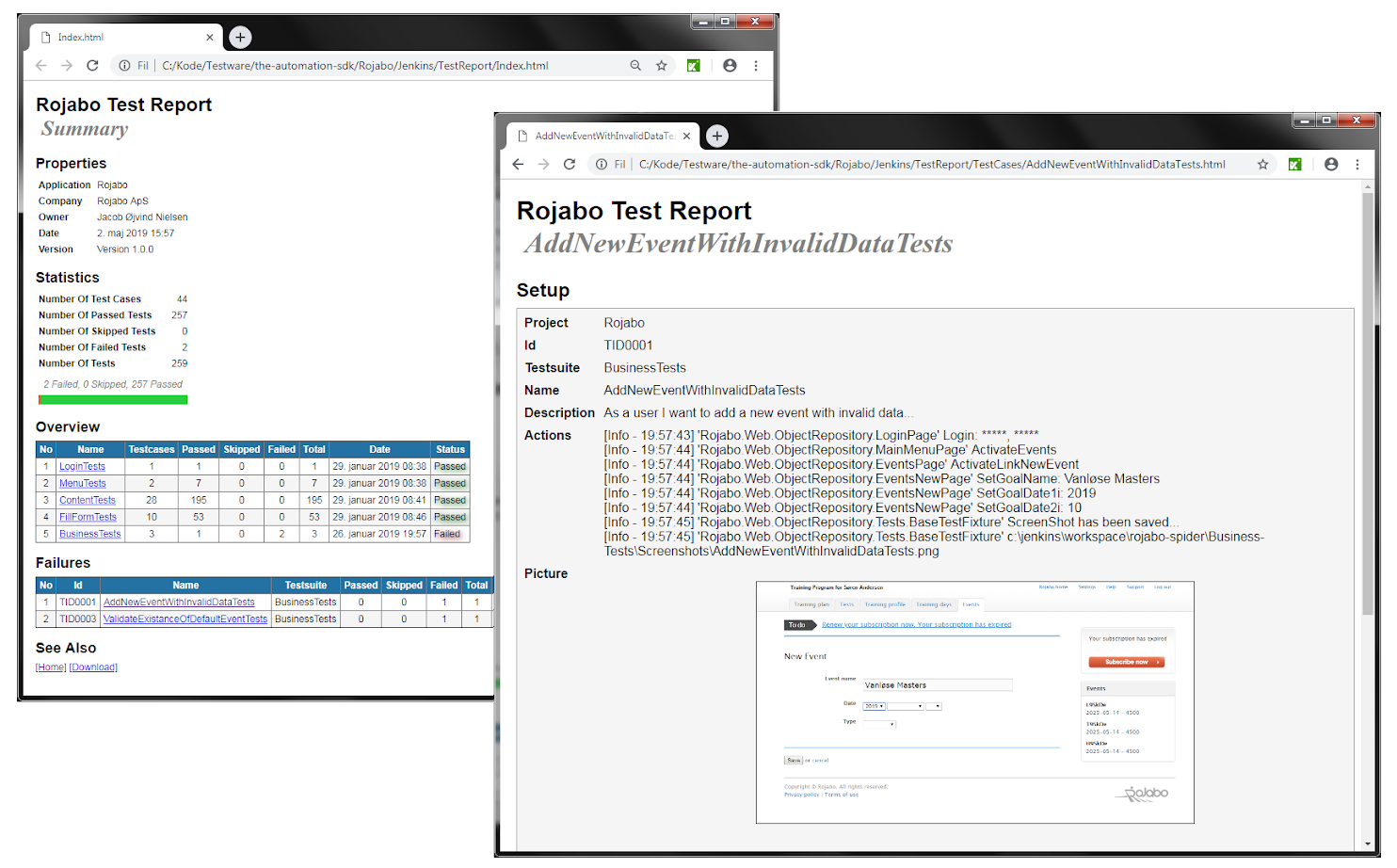
Task: Click front window address bar URL
Action: tap(932, 164)
